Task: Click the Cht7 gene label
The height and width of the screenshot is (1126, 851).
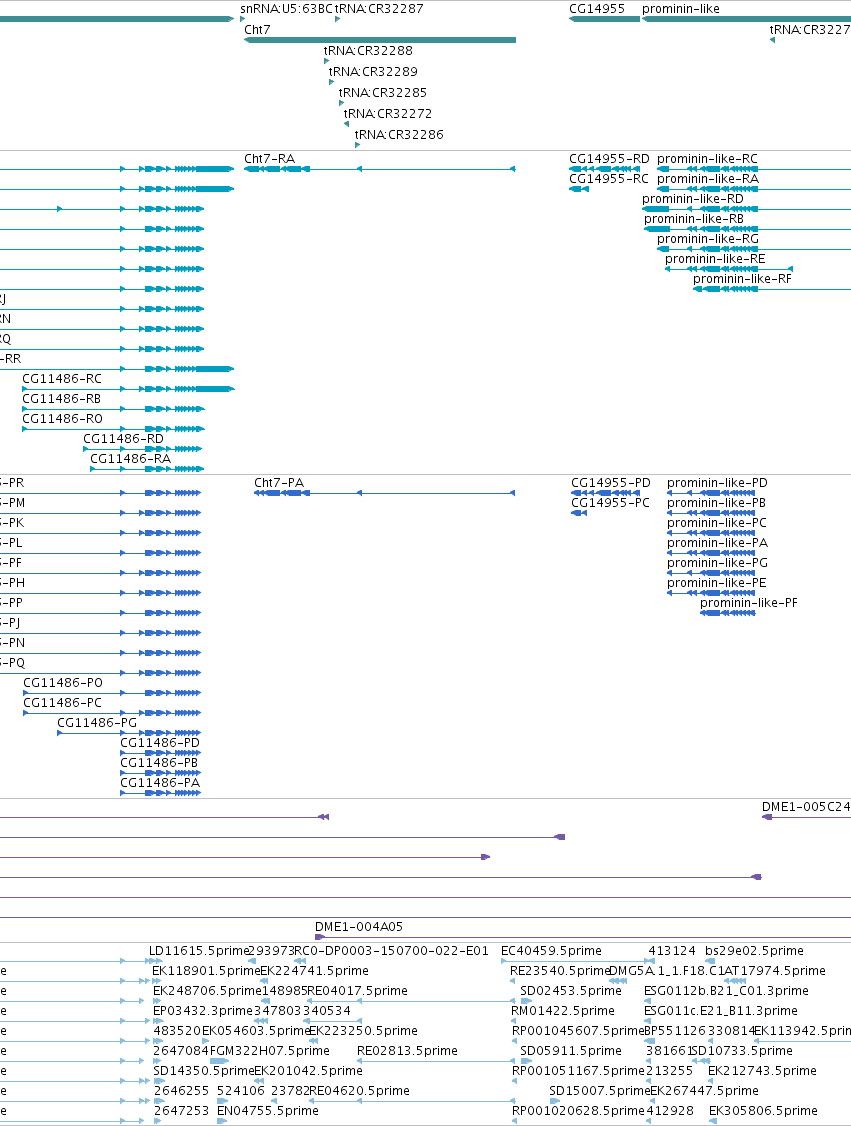Action: click(257, 29)
